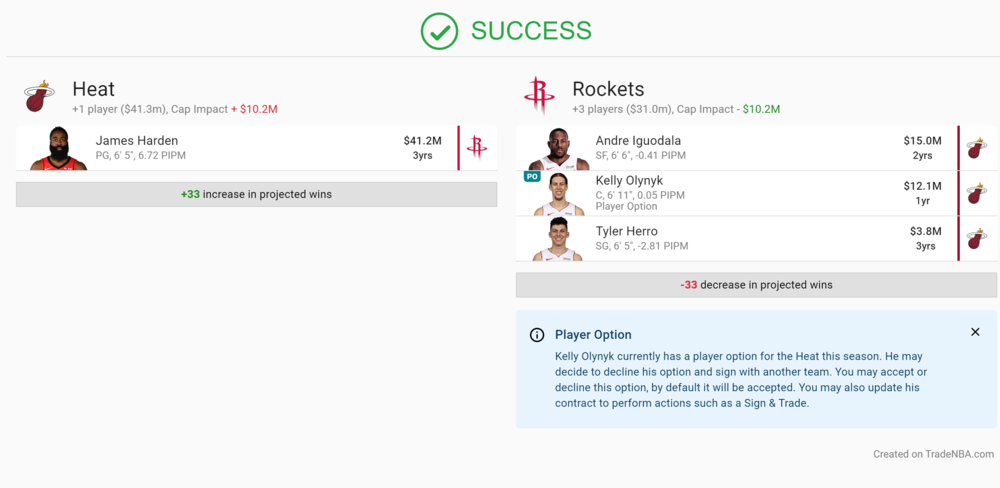The height and width of the screenshot is (488, 1000).
Task: Click the +33 projected wins bar
Action: (x=256, y=194)
